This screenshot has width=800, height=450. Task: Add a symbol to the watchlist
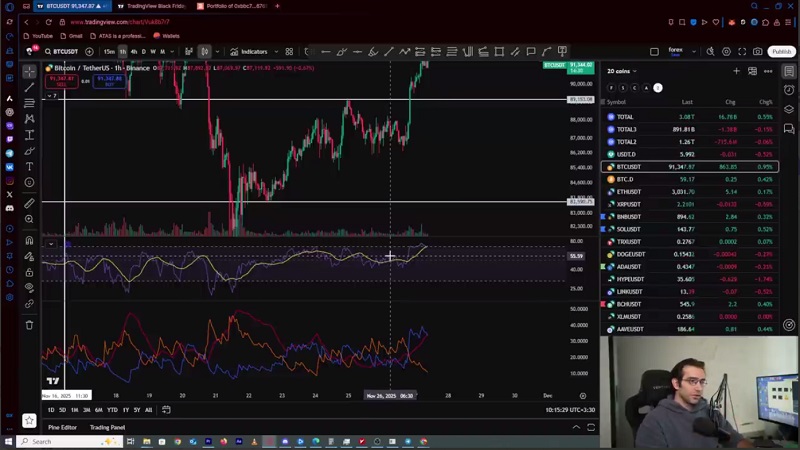(x=736, y=71)
